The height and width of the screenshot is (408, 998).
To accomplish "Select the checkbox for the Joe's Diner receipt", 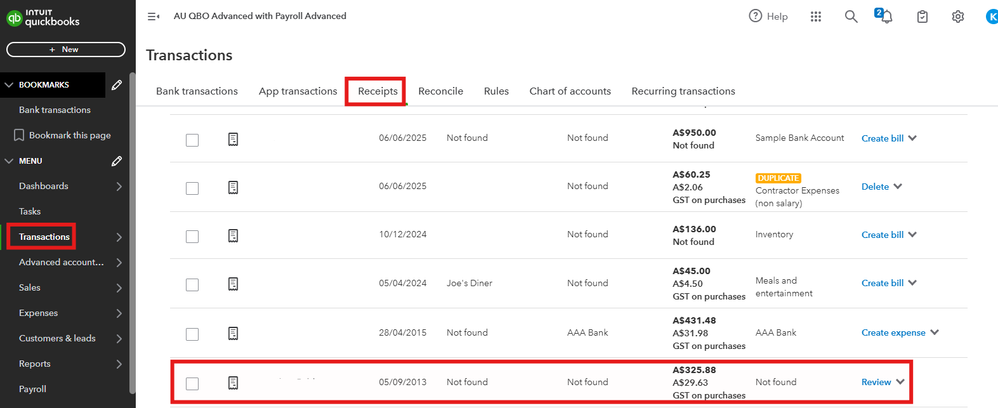I will pyautogui.click(x=192, y=284).
